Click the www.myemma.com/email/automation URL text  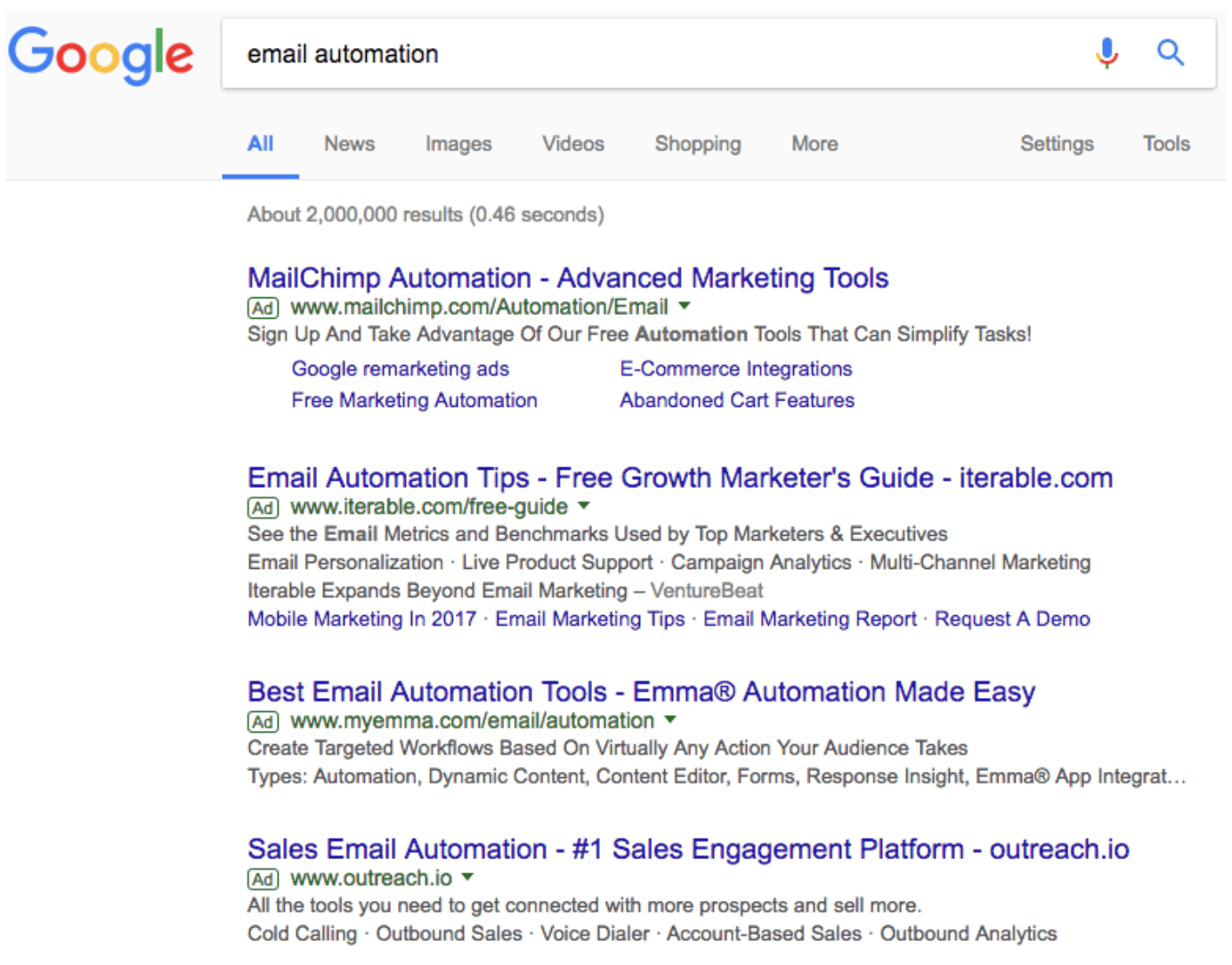(472, 722)
